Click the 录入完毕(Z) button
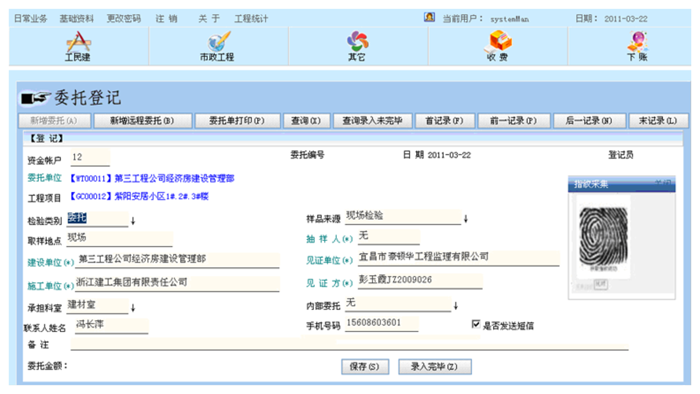The height and width of the screenshot is (394, 700). [x=434, y=367]
